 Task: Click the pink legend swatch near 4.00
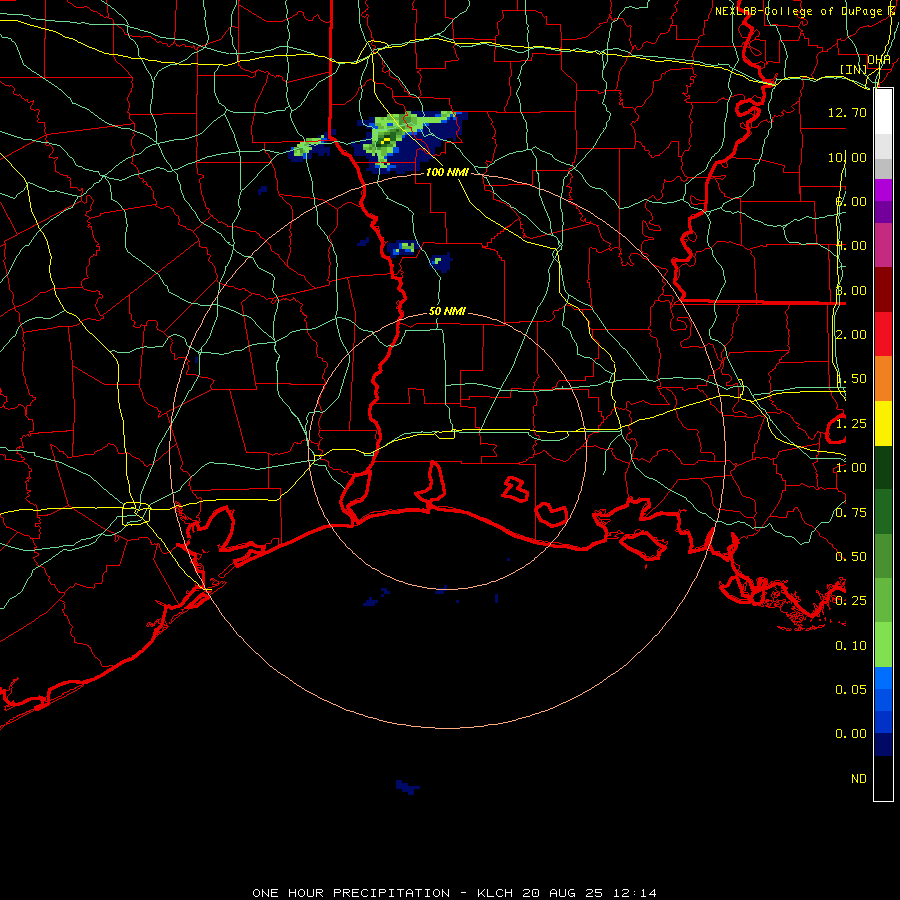883,245
